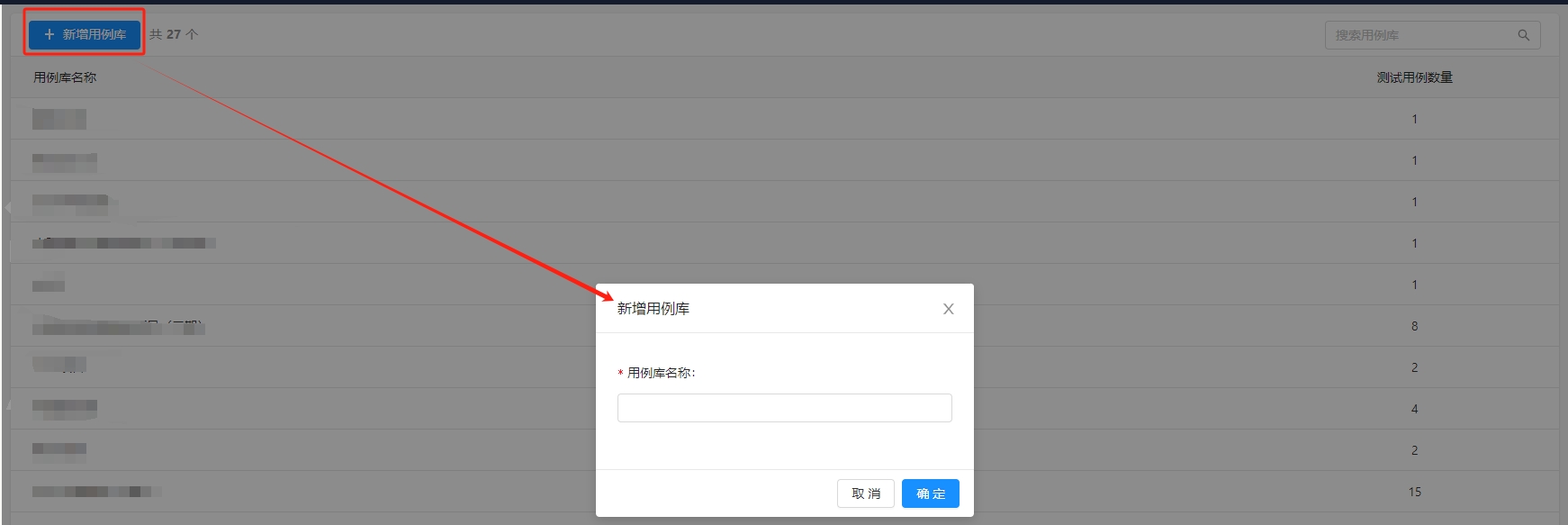The height and width of the screenshot is (525, 1568).
Task: Click the 新增用例库 button
Action: (x=85, y=34)
